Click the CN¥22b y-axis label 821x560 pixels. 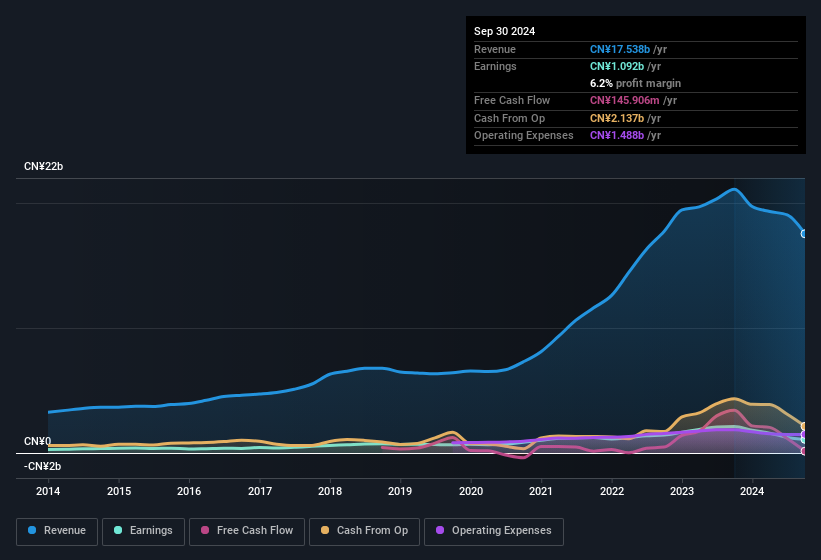[x=43, y=166]
